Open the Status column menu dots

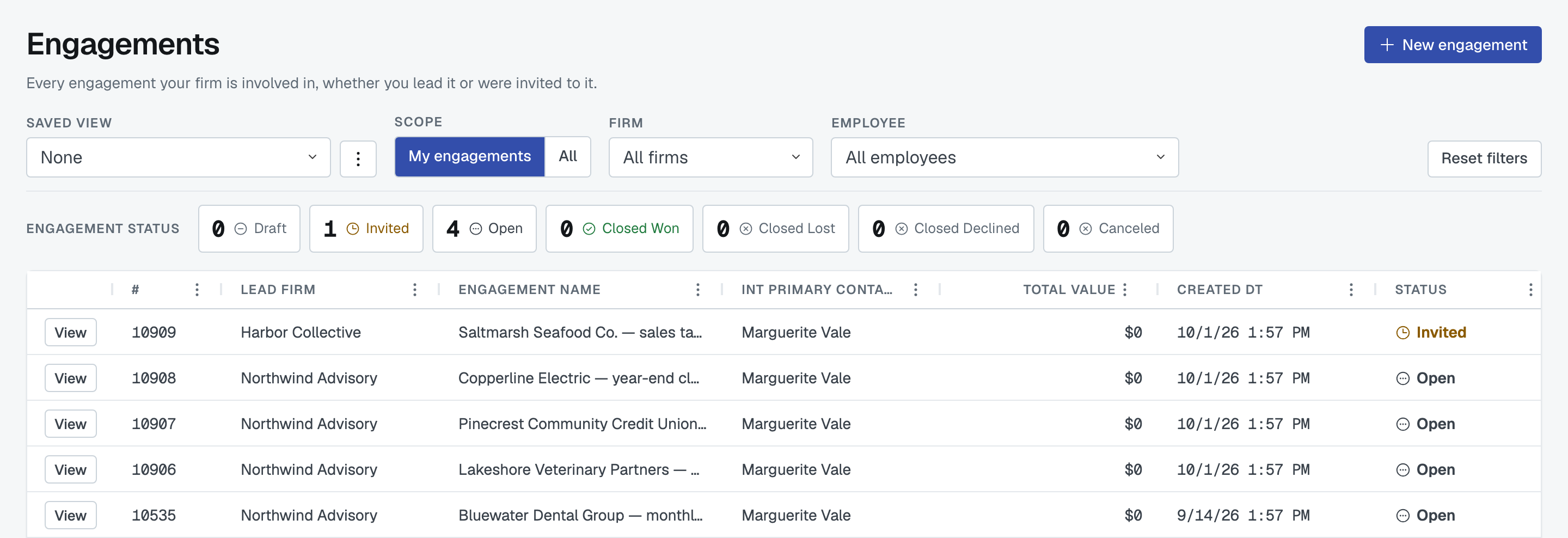coord(1530,290)
